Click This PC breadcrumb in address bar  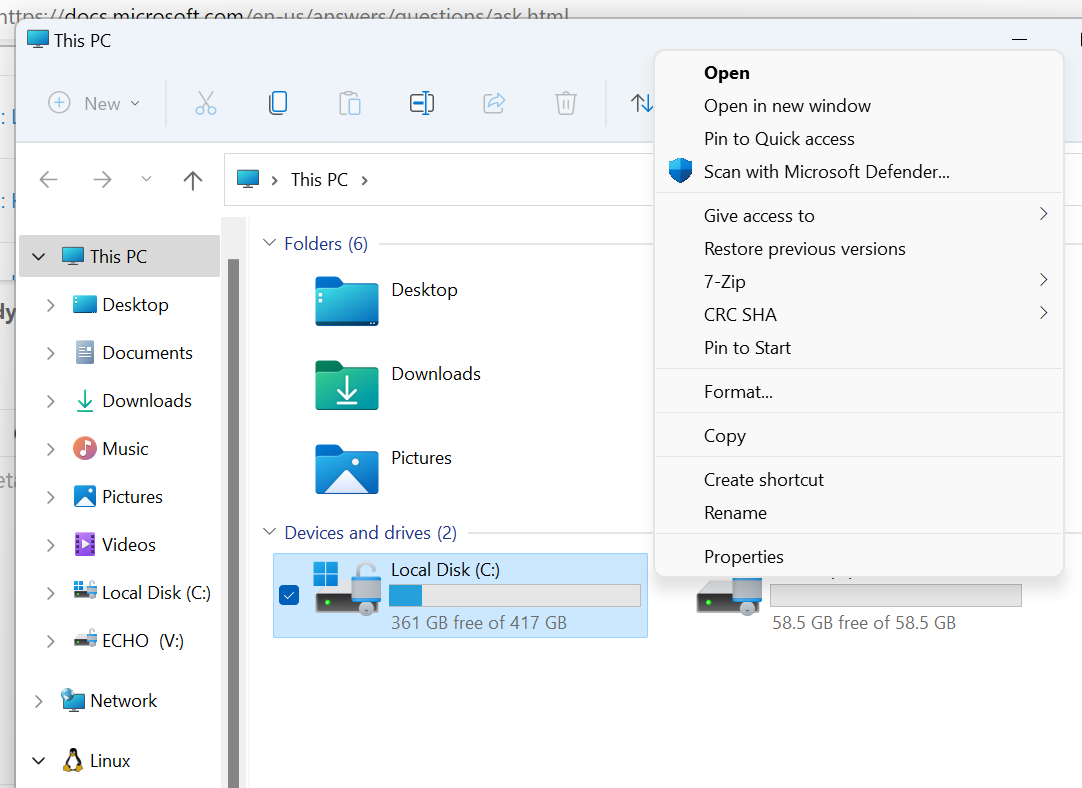(x=319, y=180)
